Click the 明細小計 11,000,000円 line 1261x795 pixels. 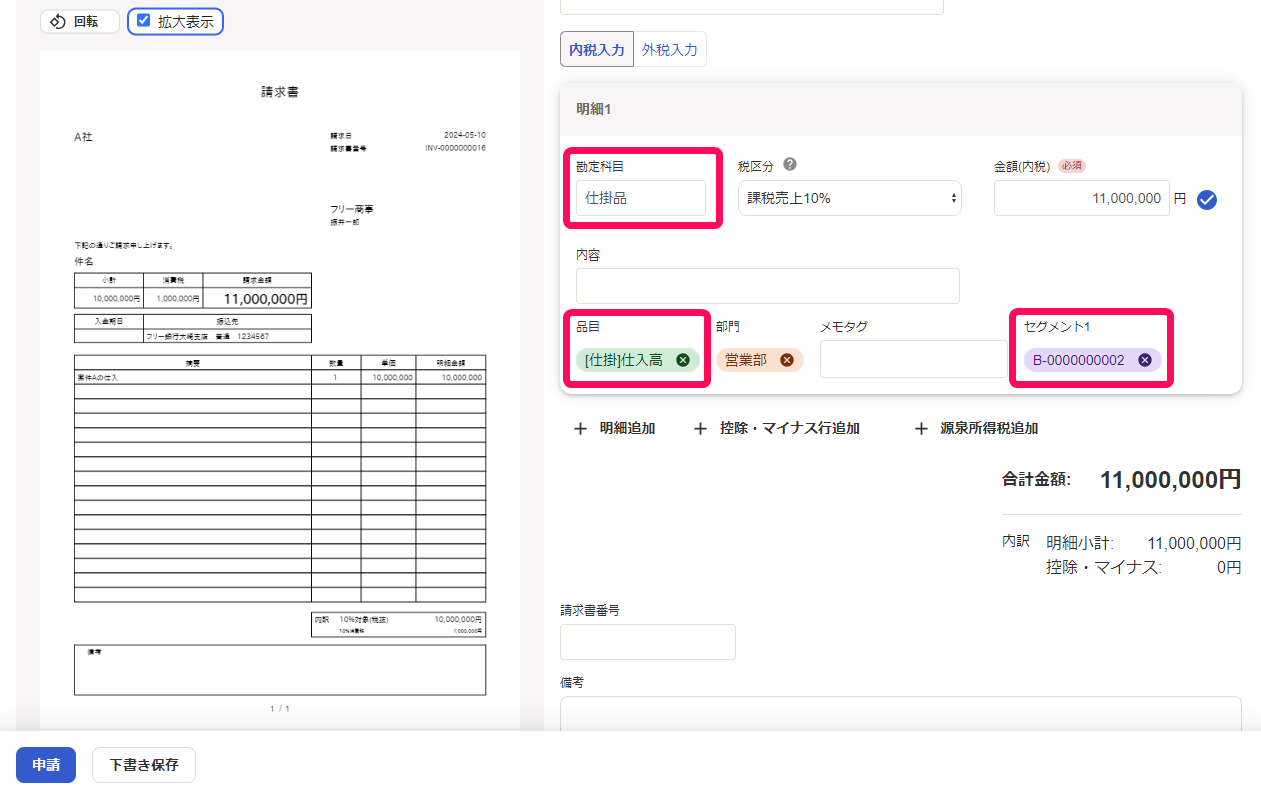pos(1143,544)
